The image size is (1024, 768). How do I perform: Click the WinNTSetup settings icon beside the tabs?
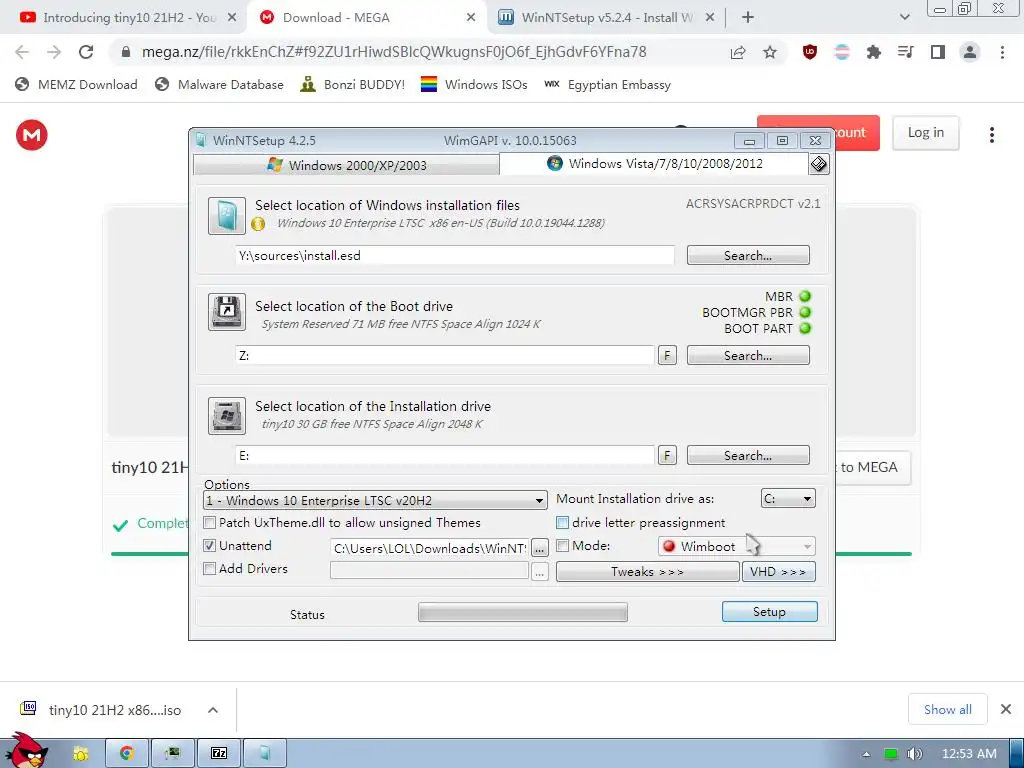[x=818, y=164]
